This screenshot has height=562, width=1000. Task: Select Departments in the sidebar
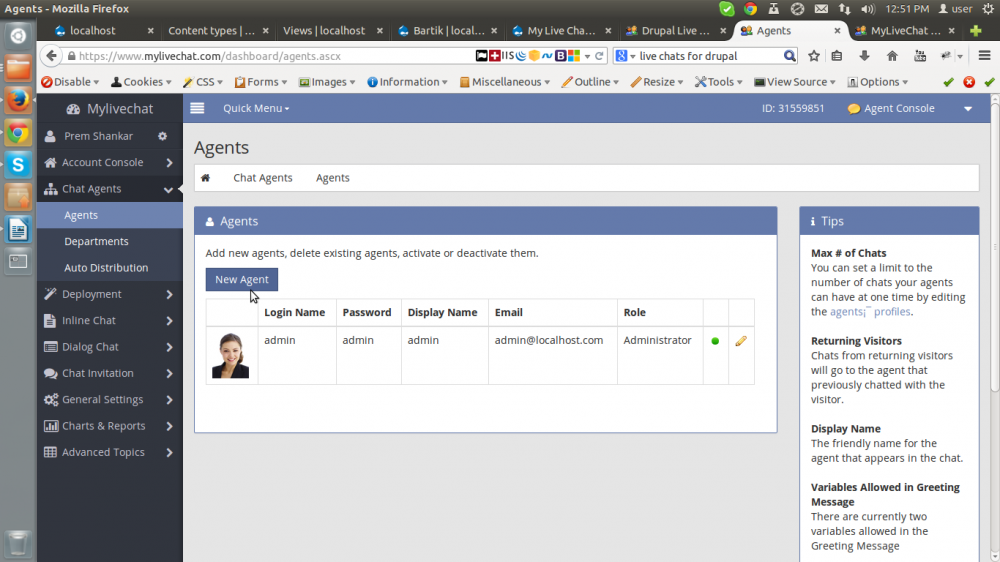click(x=96, y=242)
